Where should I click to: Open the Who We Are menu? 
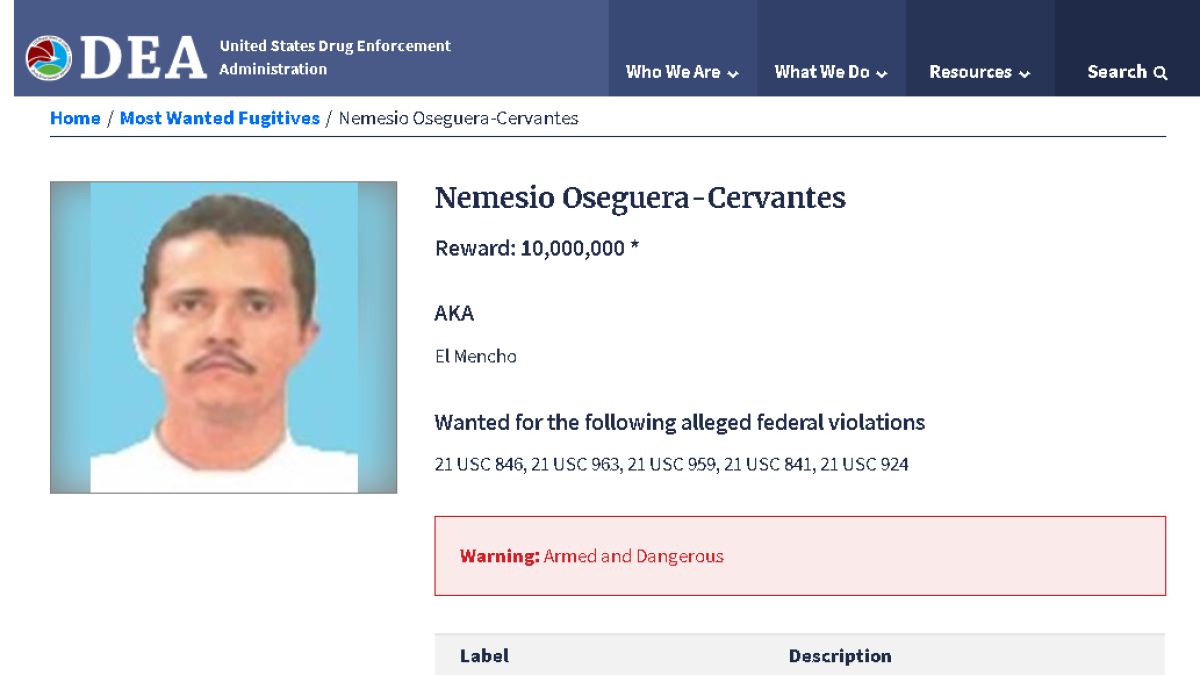[673, 72]
